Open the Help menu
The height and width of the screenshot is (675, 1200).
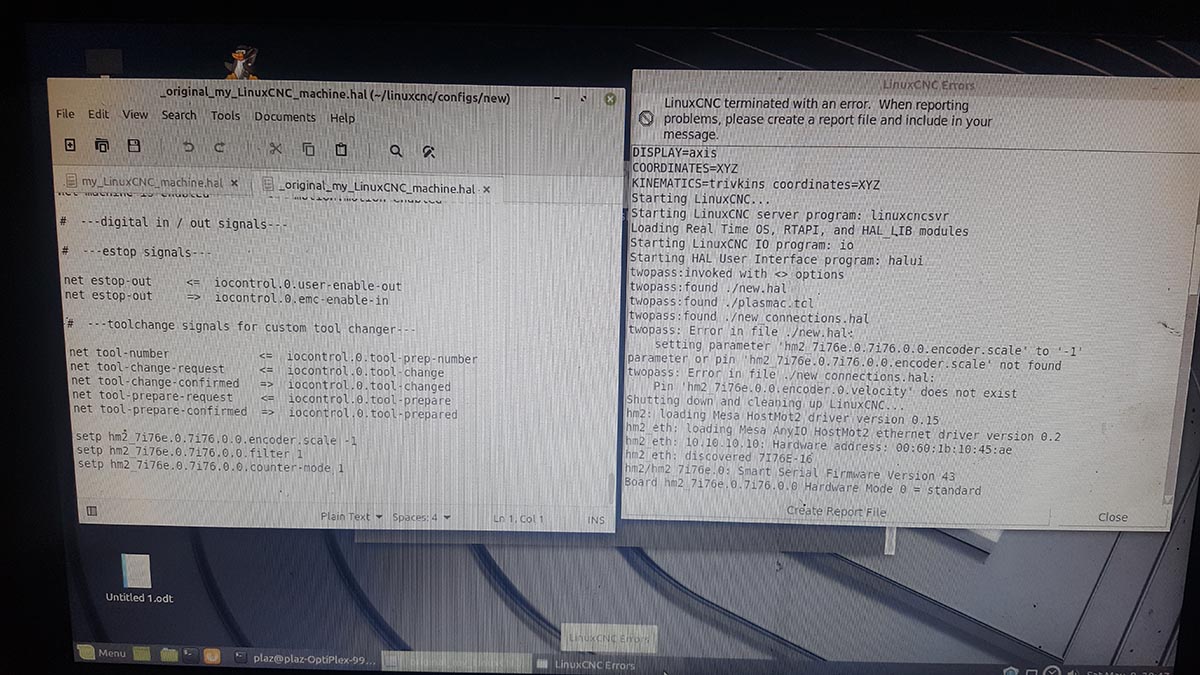[342, 118]
